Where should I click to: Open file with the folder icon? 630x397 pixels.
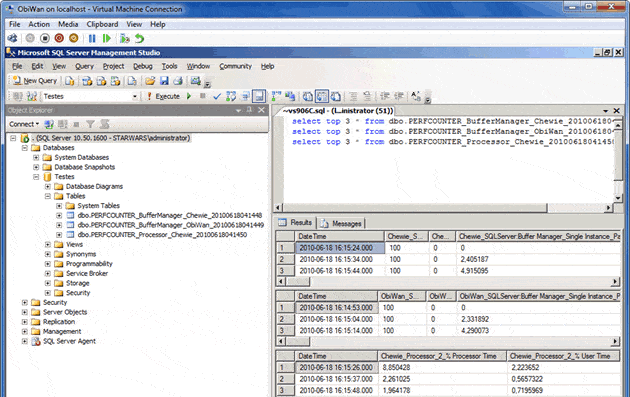click(x=150, y=81)
